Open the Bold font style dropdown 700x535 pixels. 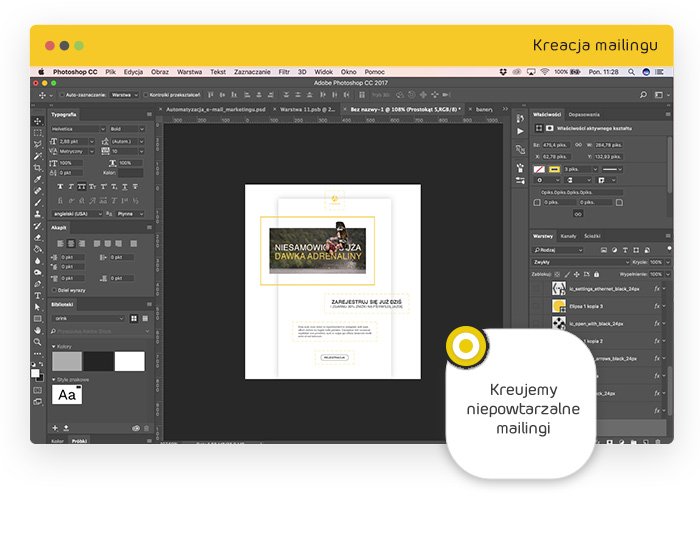point(128,129)
